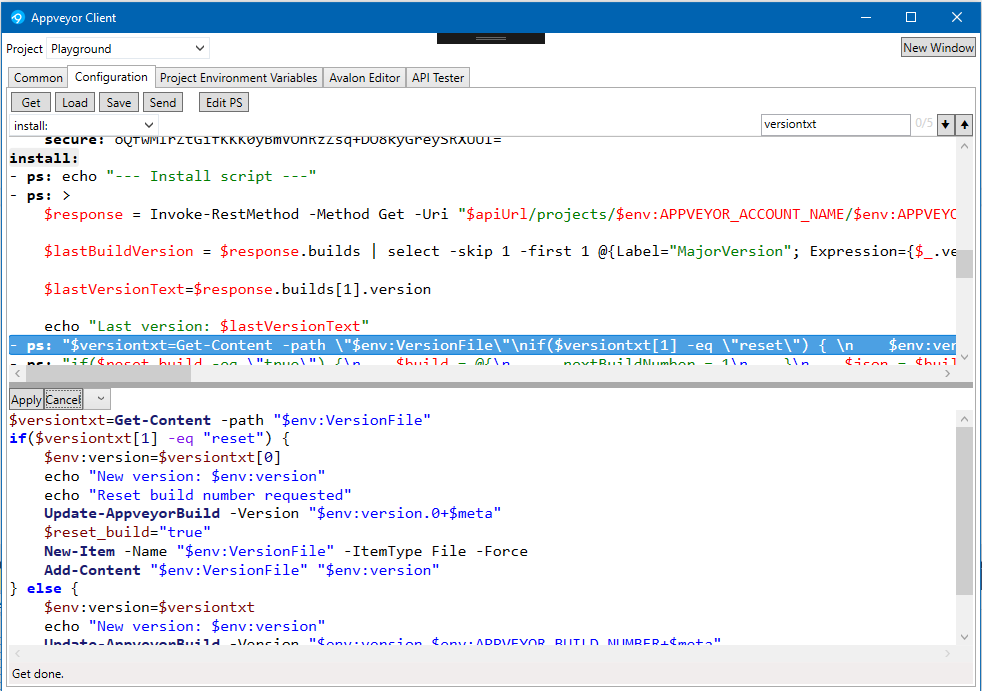Click the $env:version=$versiontxt[0] line
This screenshot has width=982, height=691.
click(x=163, y=457)
